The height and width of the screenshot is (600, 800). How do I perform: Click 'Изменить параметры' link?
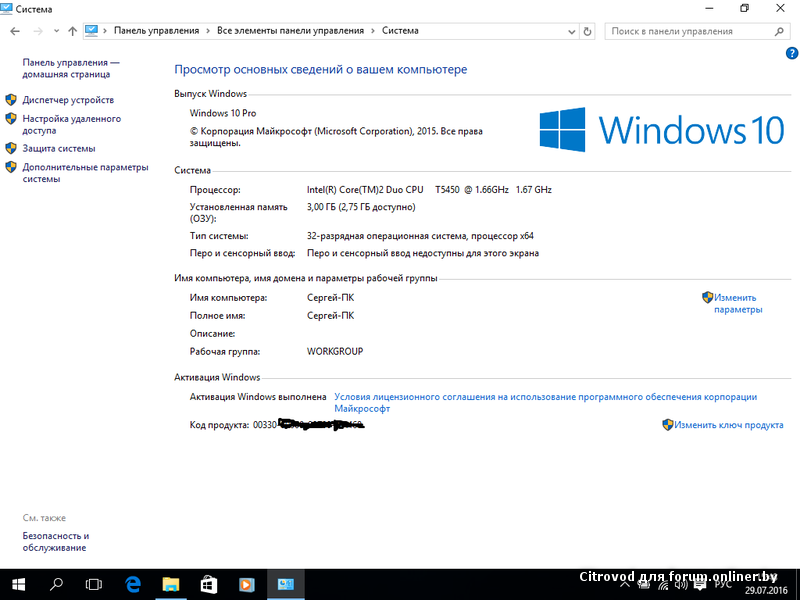pyautogui.click(x=738, y=304)
